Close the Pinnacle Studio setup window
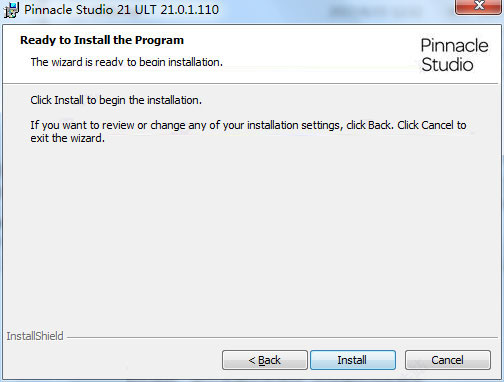 479,6
